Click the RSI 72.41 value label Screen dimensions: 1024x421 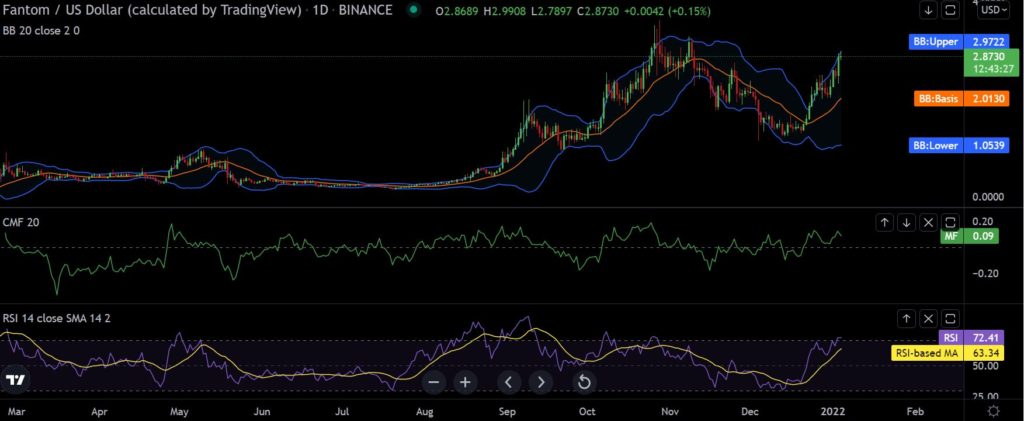coord(969,337)
